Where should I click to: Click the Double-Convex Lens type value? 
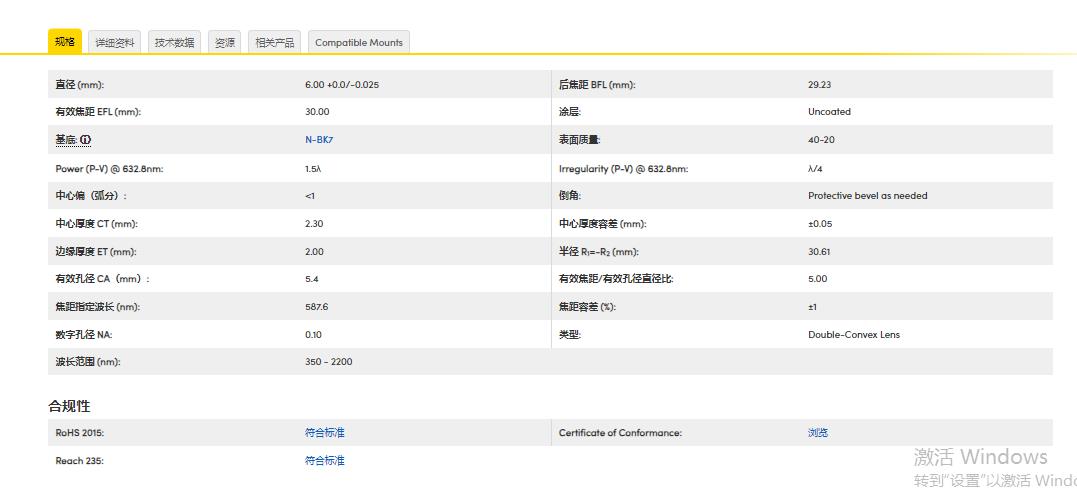point(854,335)
